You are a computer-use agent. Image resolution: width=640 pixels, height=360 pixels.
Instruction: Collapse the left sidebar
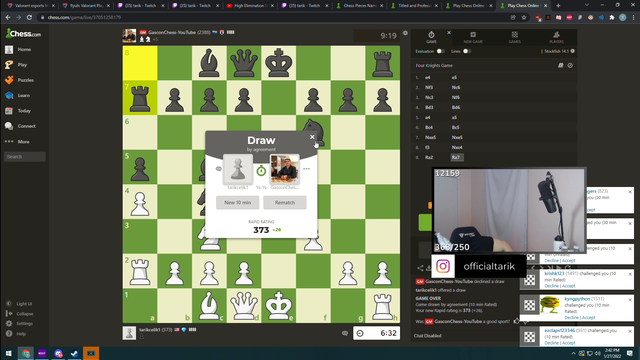(x=20, y=313)
